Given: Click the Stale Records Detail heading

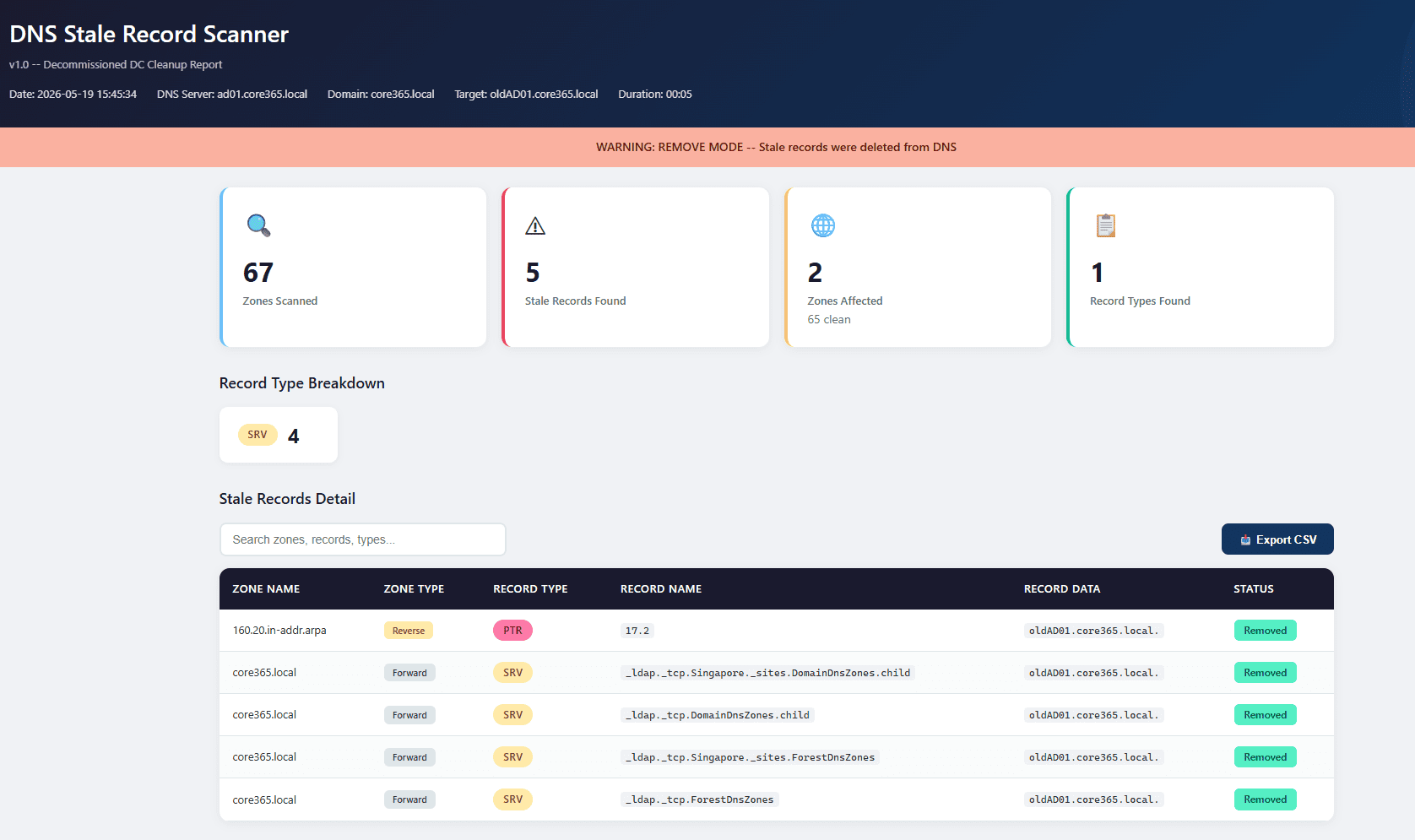Looking at the screenshot, I should pos(287,499).
